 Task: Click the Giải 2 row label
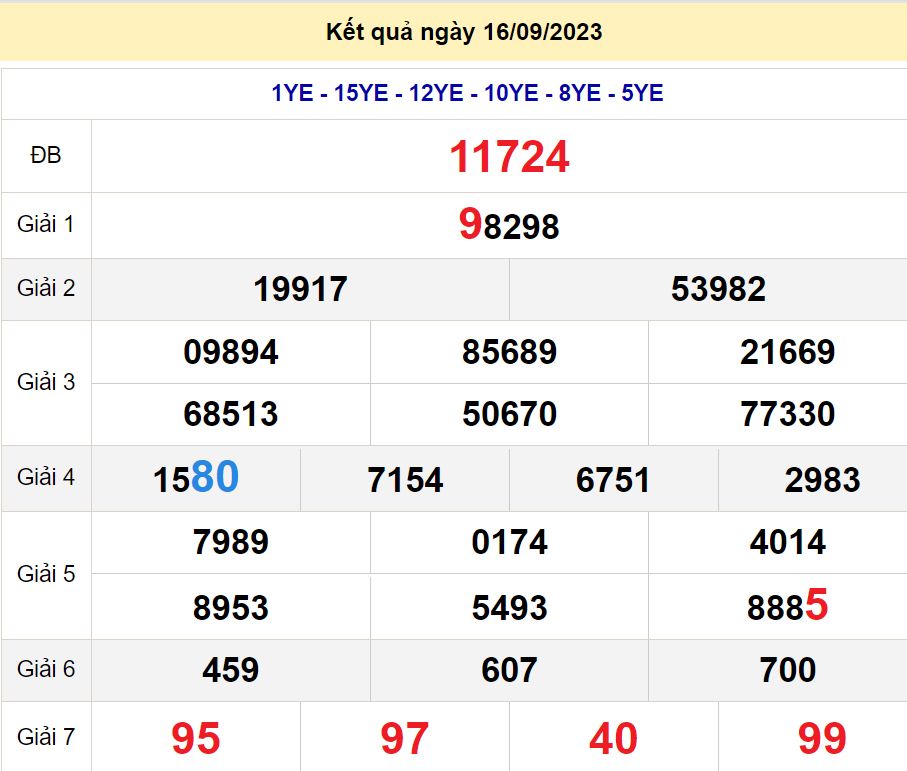(46, 288)
